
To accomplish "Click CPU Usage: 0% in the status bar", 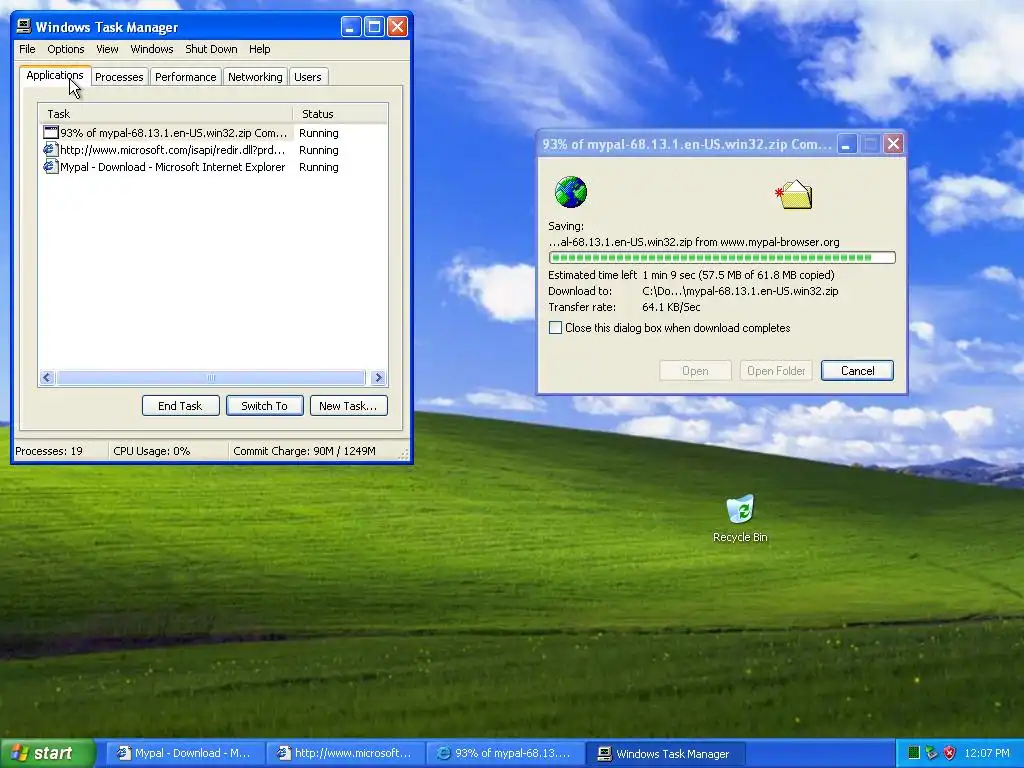I will (x=152, y=451).
